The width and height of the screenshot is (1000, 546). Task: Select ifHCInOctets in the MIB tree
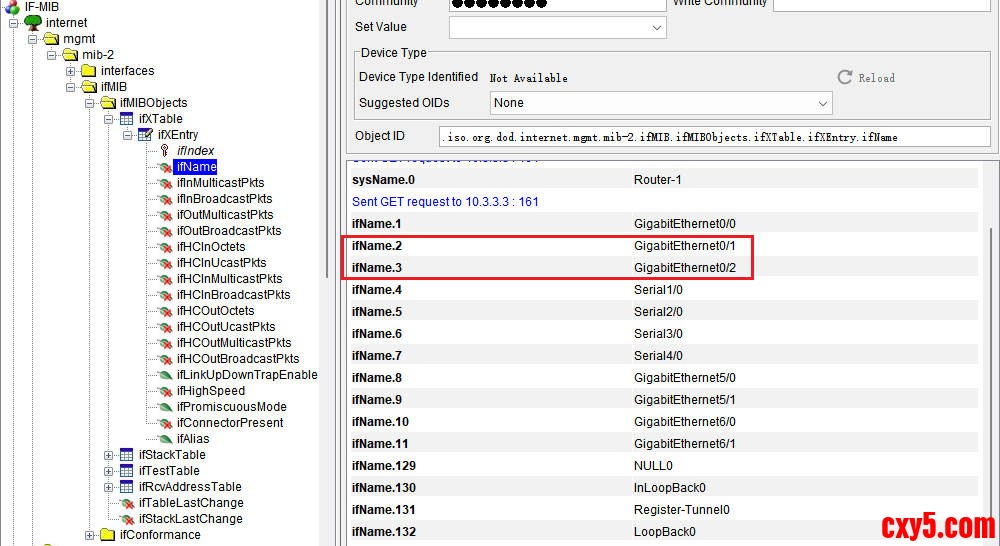pos(210,247)
